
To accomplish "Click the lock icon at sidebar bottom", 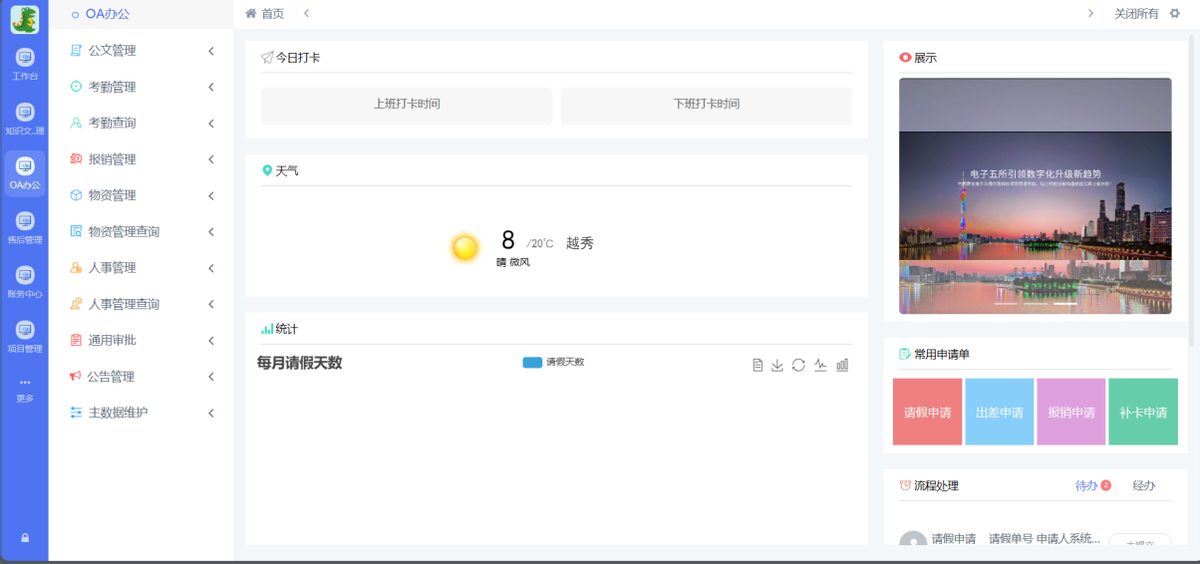I will (x=25, y=538).
